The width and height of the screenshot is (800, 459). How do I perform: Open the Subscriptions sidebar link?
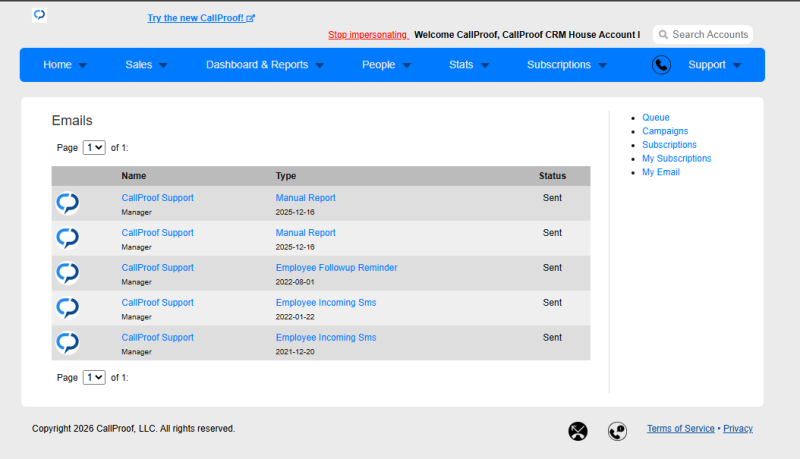point(669,145)
